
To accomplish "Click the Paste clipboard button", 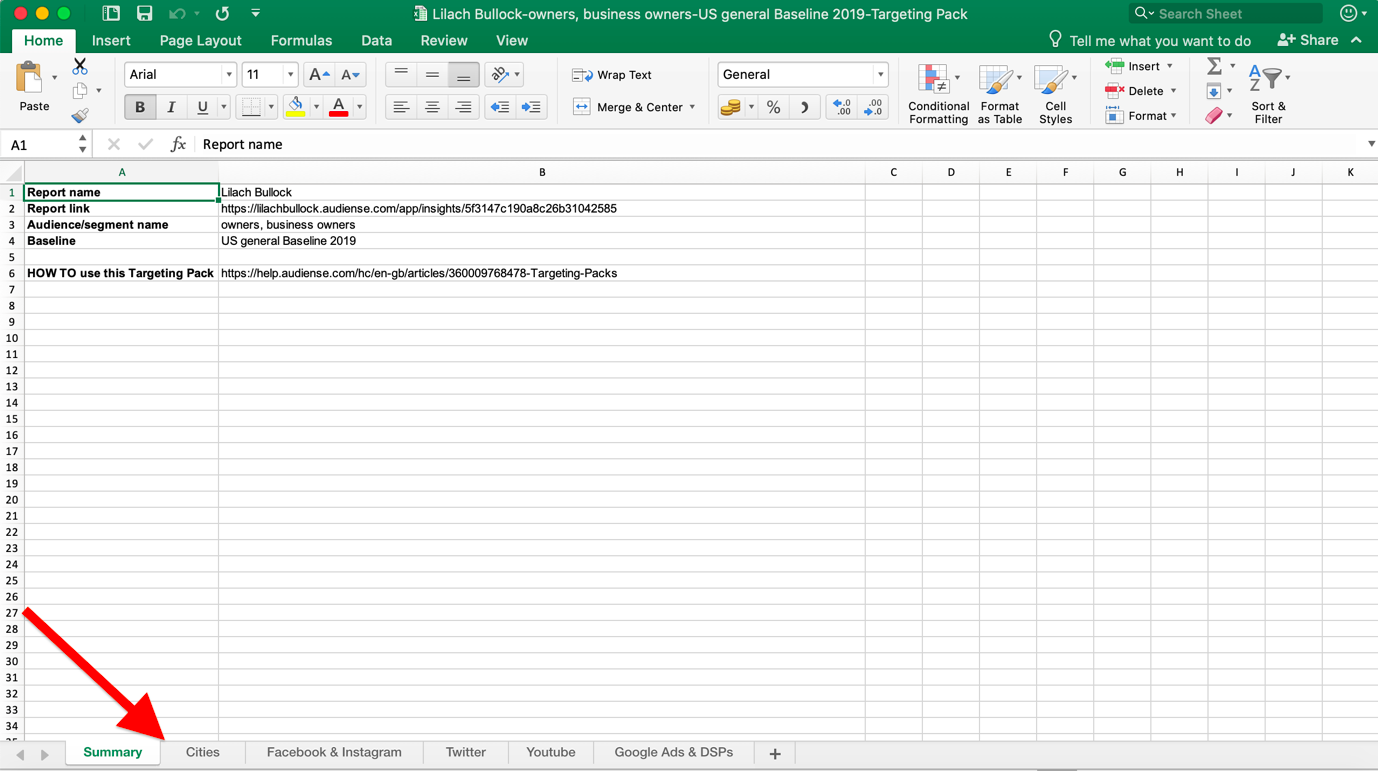I will (x=34, y=86).
